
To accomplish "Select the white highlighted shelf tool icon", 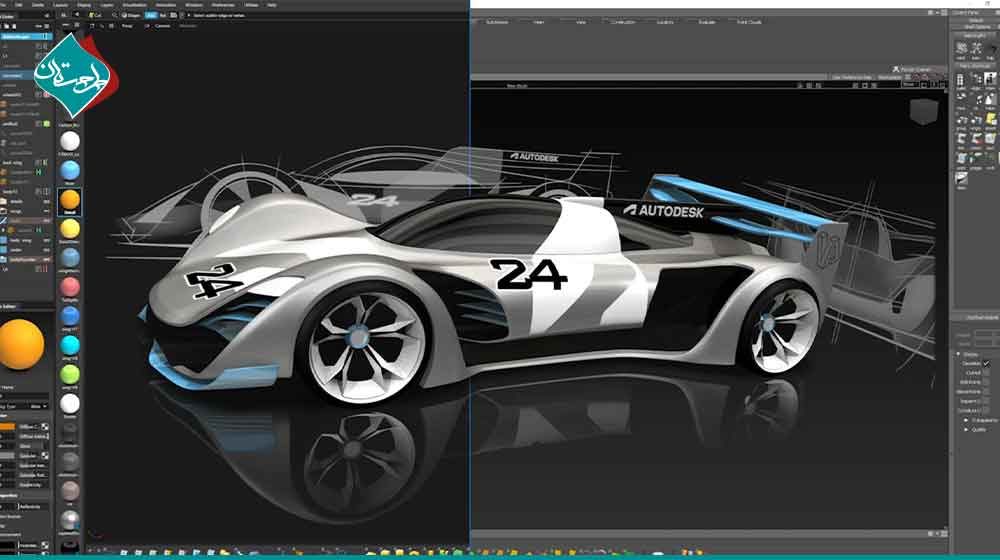I will pyautogui.click(x=990, y=78).
